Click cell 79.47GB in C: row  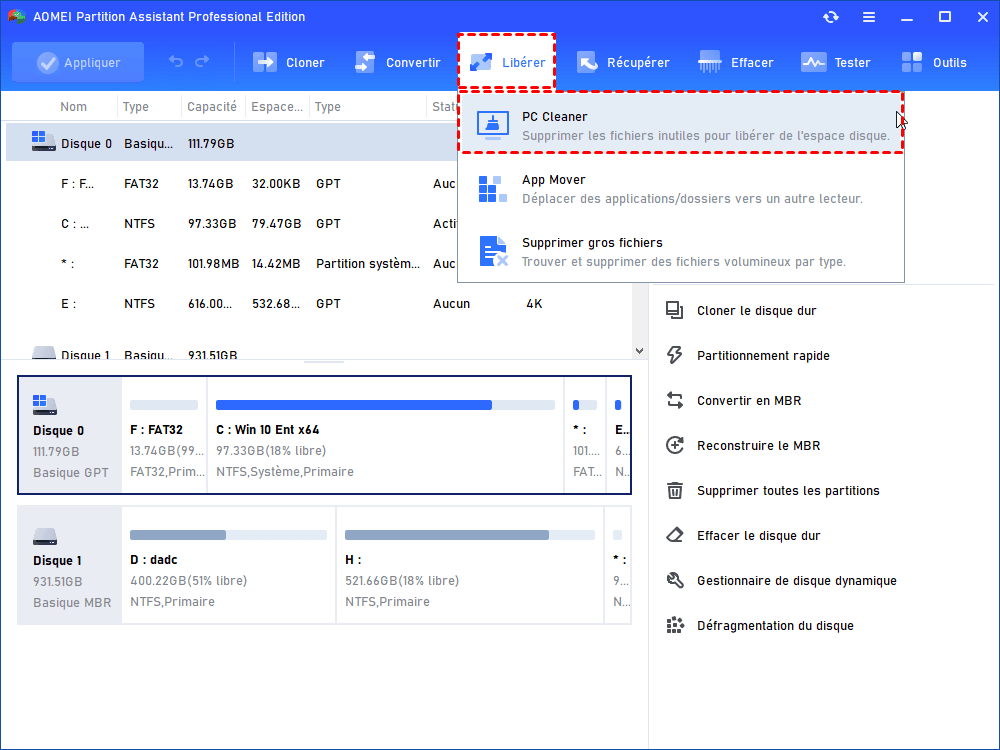click(x=276, y=224)
